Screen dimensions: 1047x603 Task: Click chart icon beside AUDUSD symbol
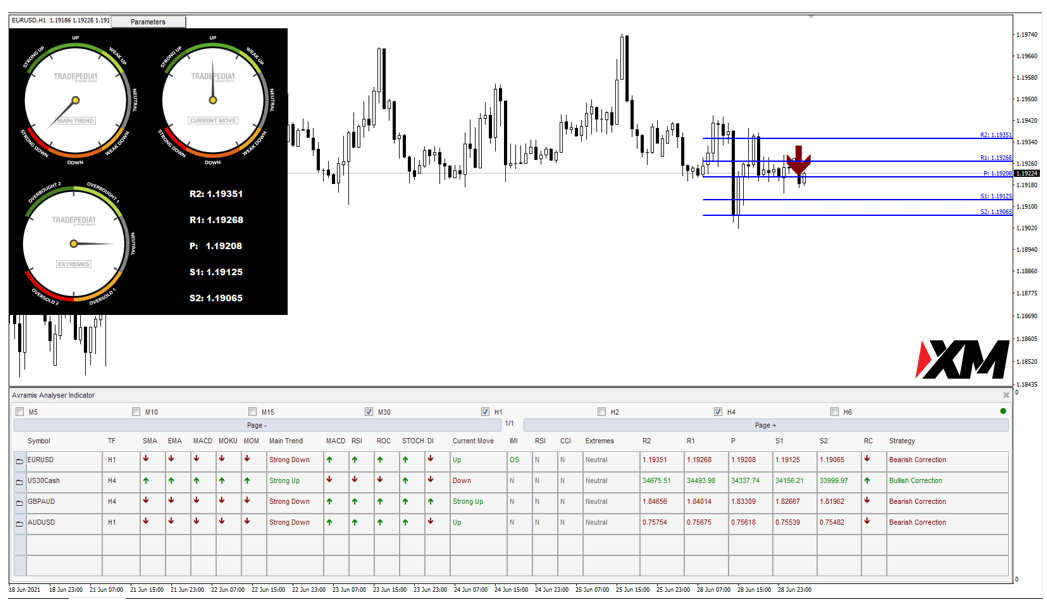click(19, 523)
